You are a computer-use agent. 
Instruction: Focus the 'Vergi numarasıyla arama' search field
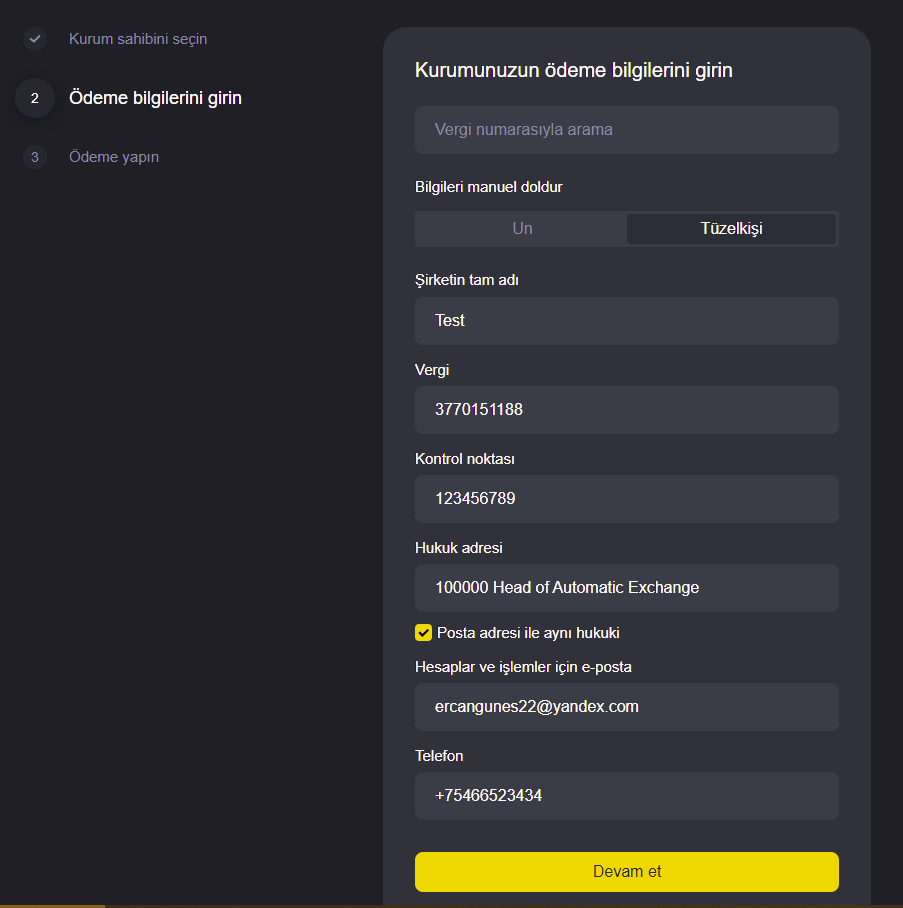(x=627, y=130)
